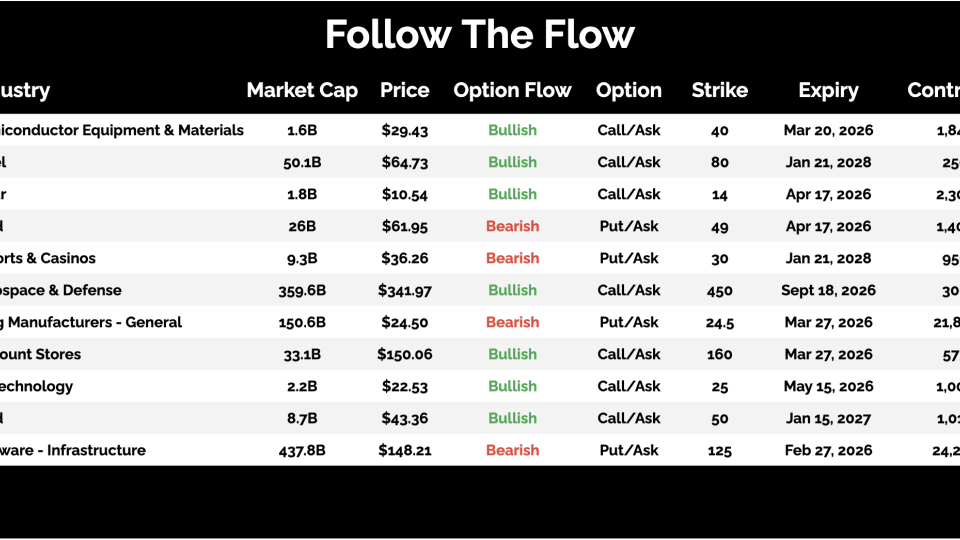Click the 150.6B market cap value
This screenshot has width=960, height=540.
pyautogui.click(x=302, y=322)
